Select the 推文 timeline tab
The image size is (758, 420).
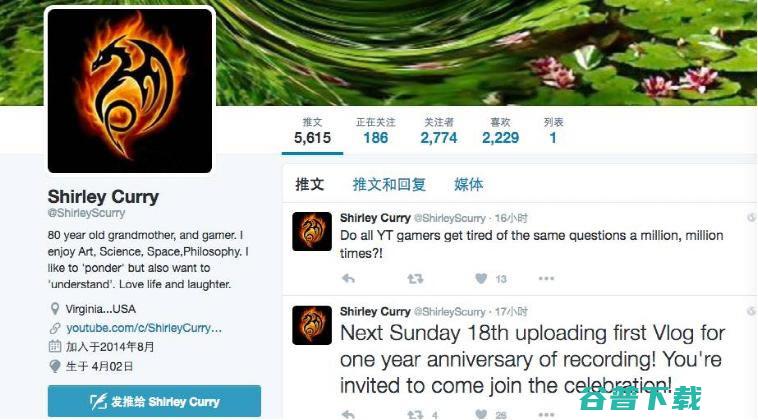point(310,184)
